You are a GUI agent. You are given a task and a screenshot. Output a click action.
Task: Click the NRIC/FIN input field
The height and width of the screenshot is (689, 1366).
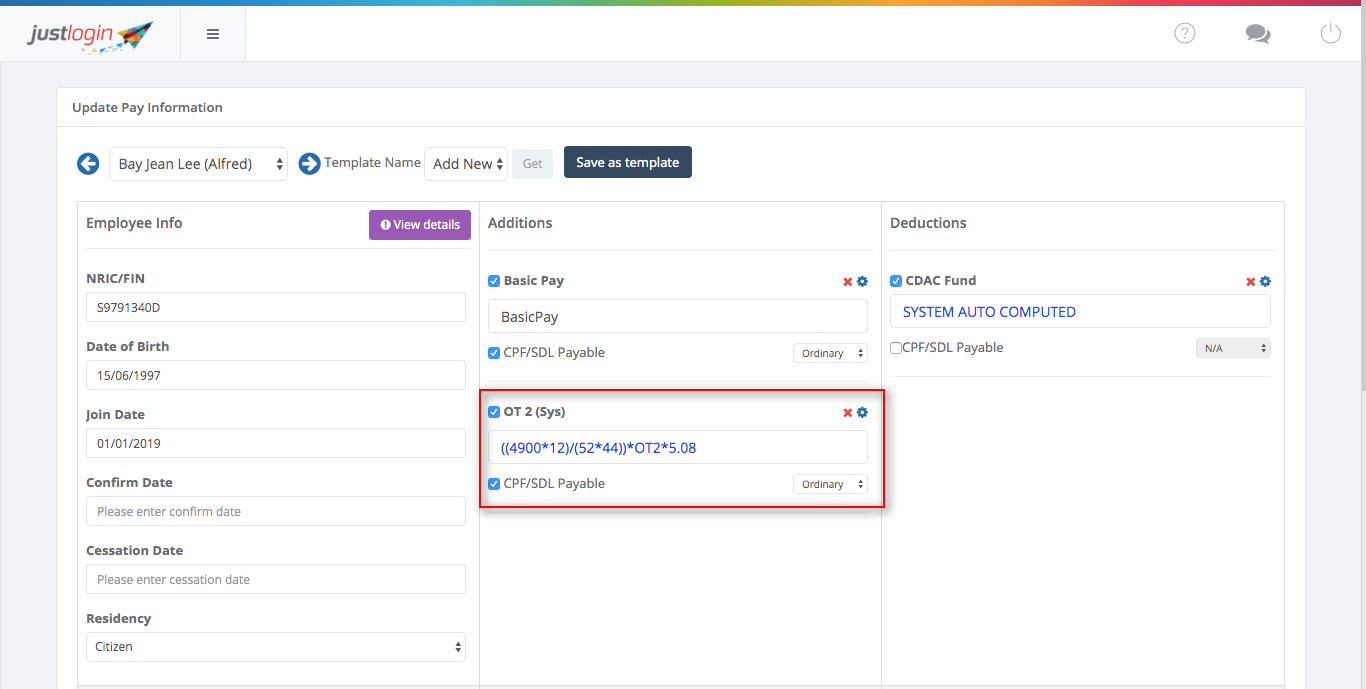click(276, 307)
